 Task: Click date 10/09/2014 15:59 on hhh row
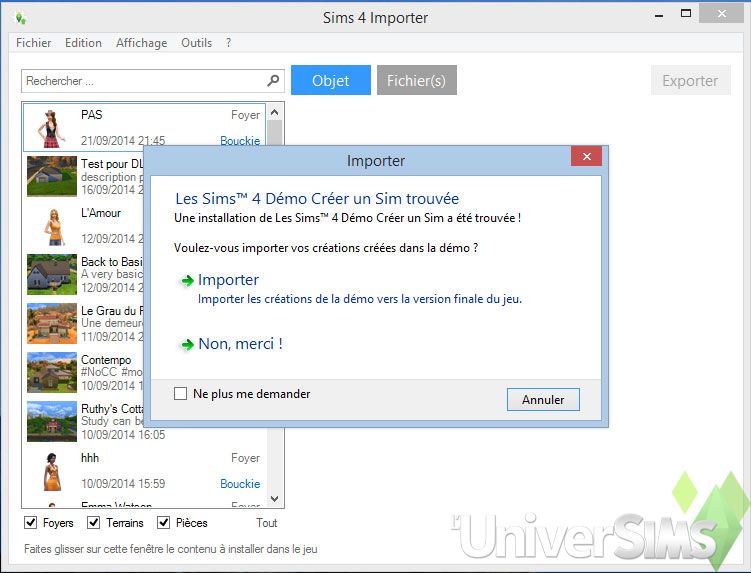123,483
